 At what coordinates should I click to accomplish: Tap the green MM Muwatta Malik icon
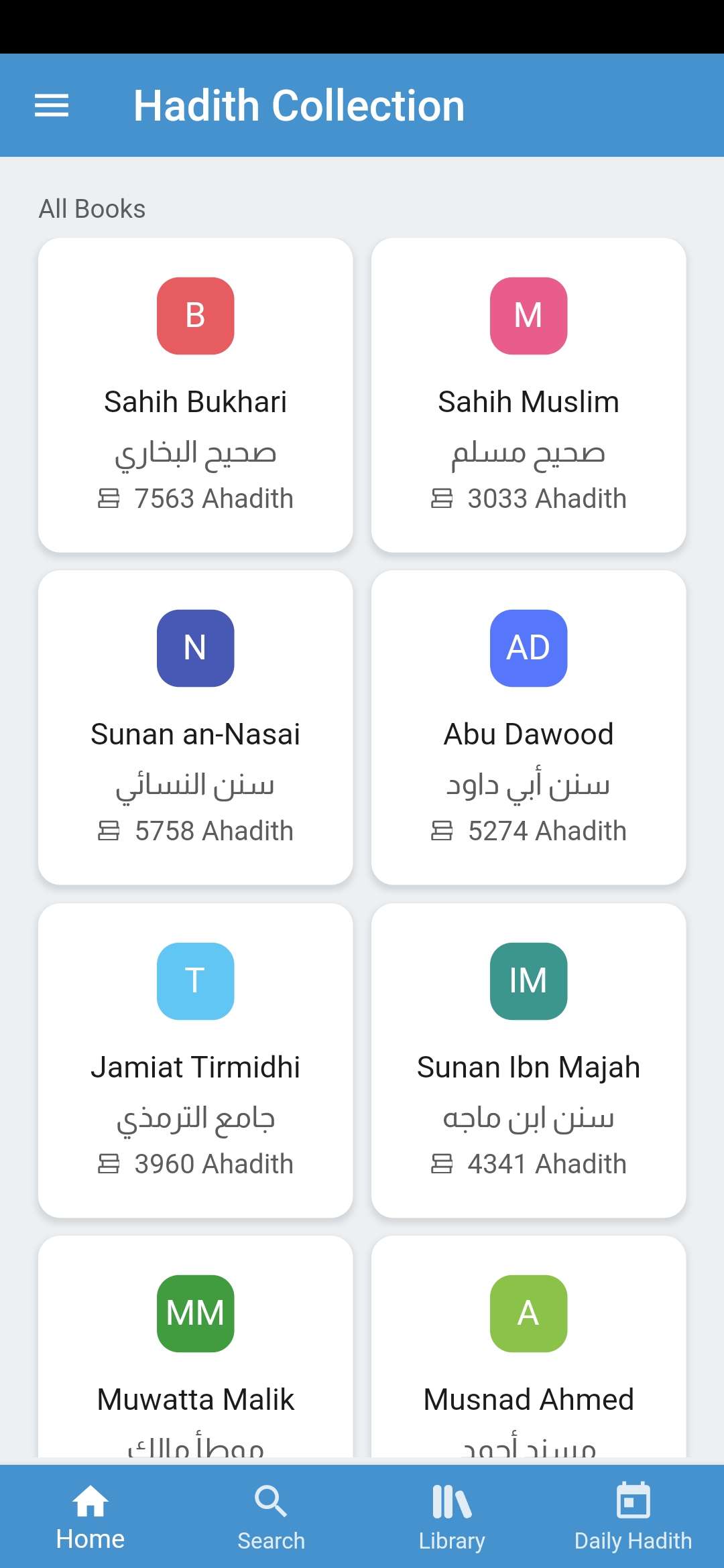click(195, 1313)
